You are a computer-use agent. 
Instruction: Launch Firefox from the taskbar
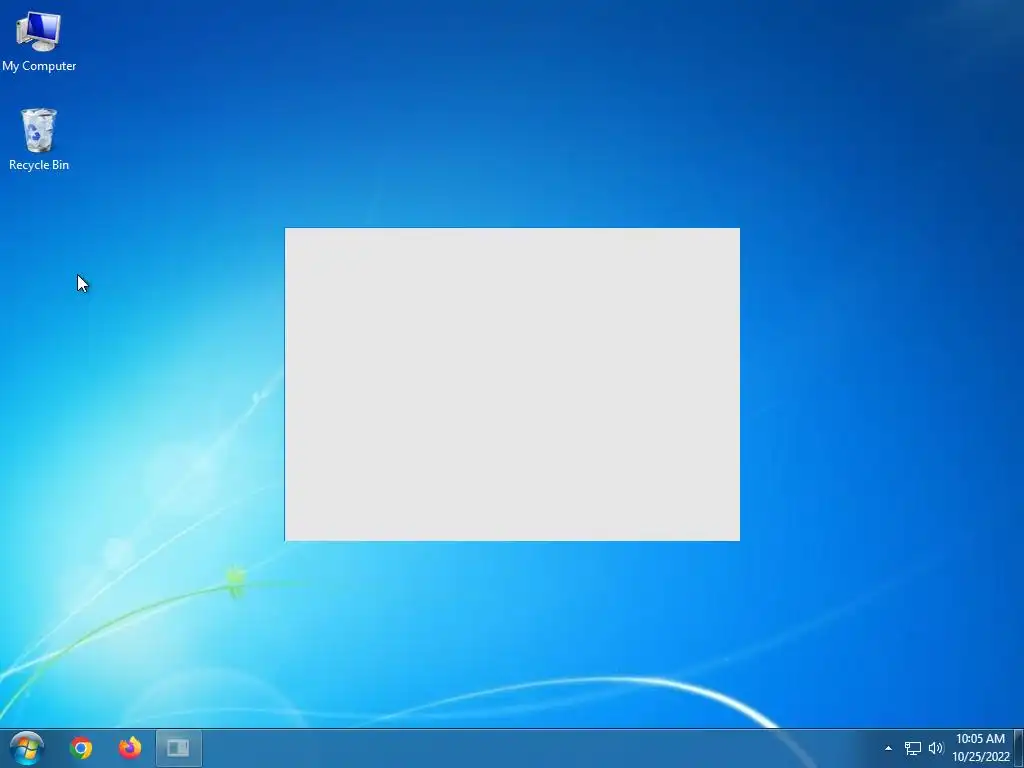coord(130,748)
